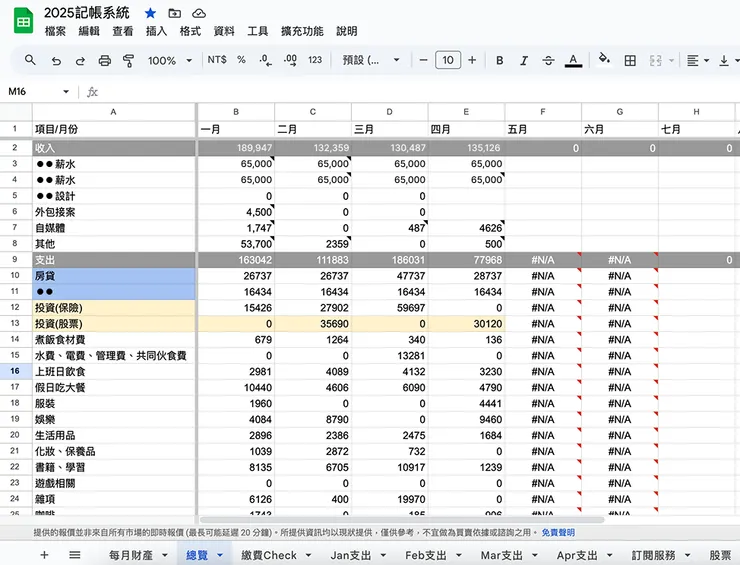Viewport: 740px width, 565px height.
Task: Click the print icon
Action: pos(105,60)
